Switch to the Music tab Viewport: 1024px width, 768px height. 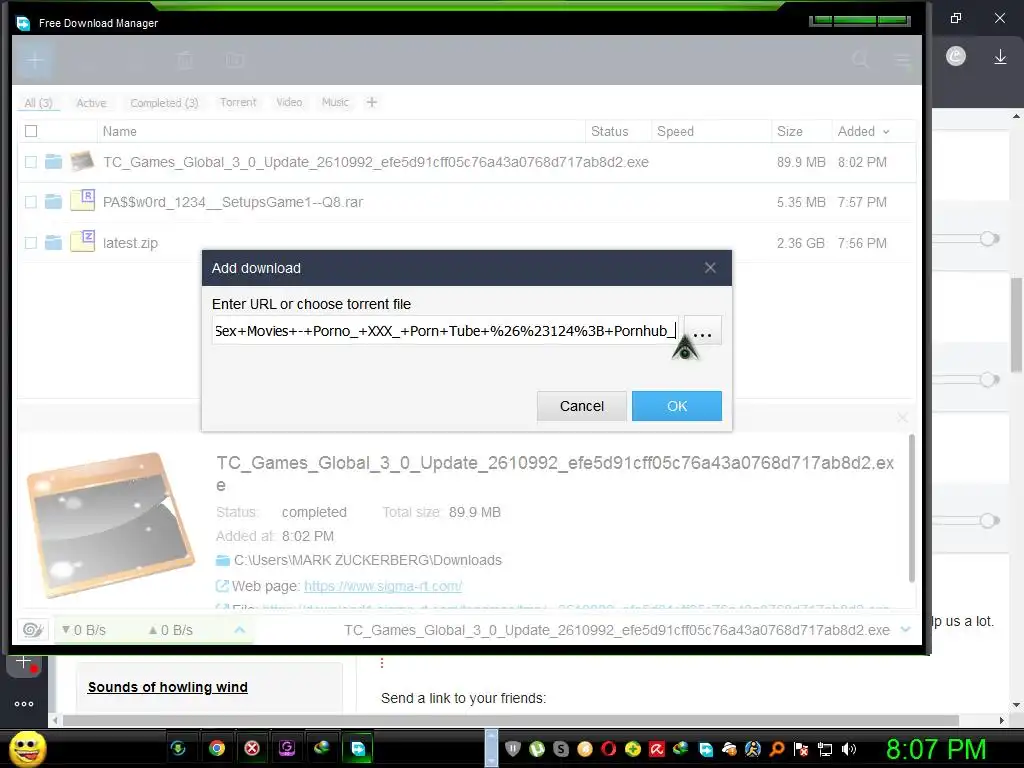pyautogui.click(x=335, y=103)
